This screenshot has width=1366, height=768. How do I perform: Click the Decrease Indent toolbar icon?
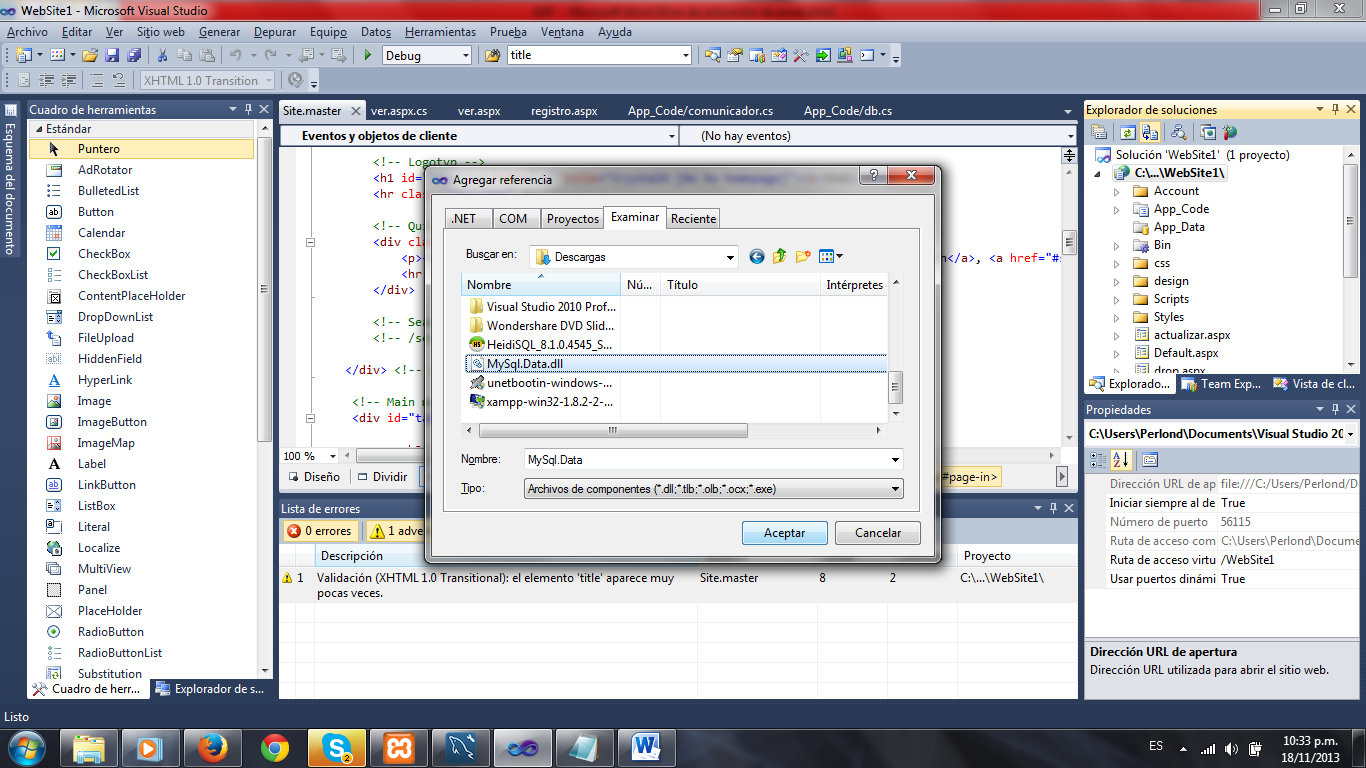(x=46, y=80)
